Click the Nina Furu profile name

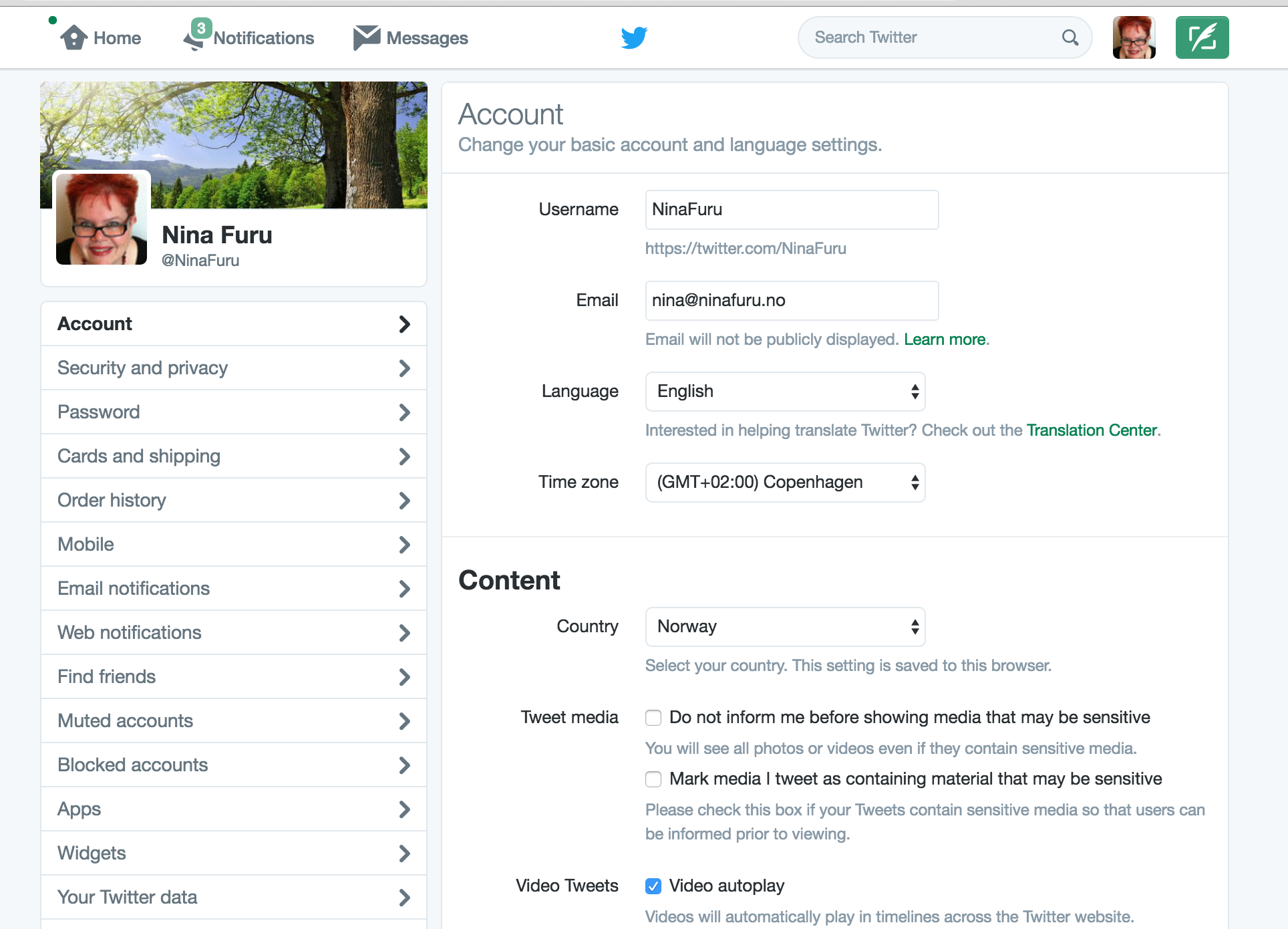[x=217, y=235]
